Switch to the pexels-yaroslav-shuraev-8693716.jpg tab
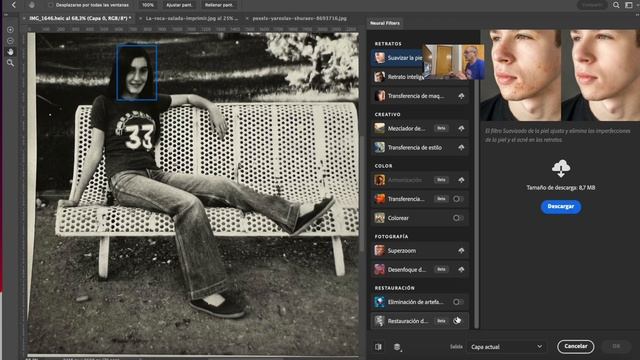Screen dimensions: 640x360 click(x=299, y=18)
